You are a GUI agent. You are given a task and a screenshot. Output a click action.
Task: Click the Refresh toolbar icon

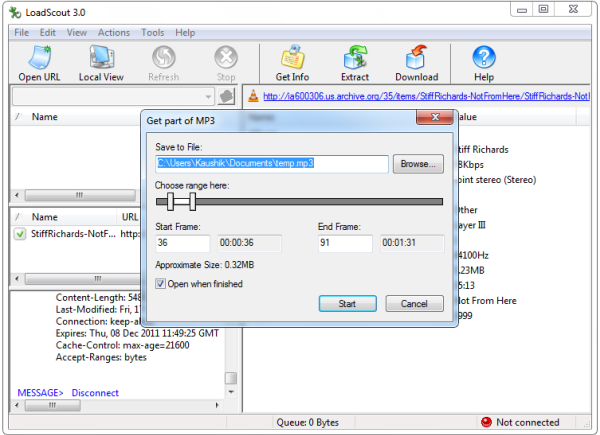tap(163, 64)
